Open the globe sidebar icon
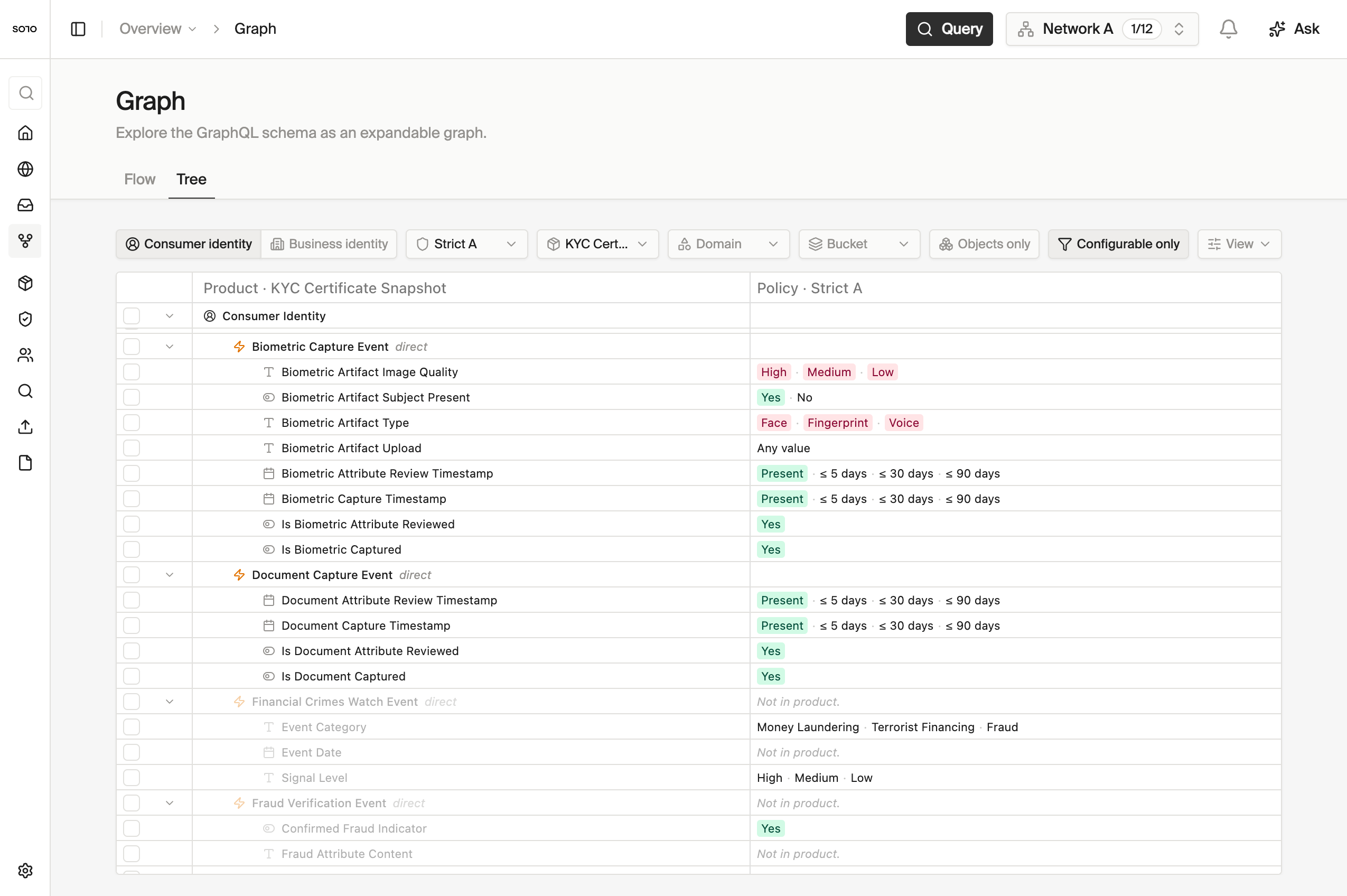The height and width of the screenshot is (896, 1347). 25,169
